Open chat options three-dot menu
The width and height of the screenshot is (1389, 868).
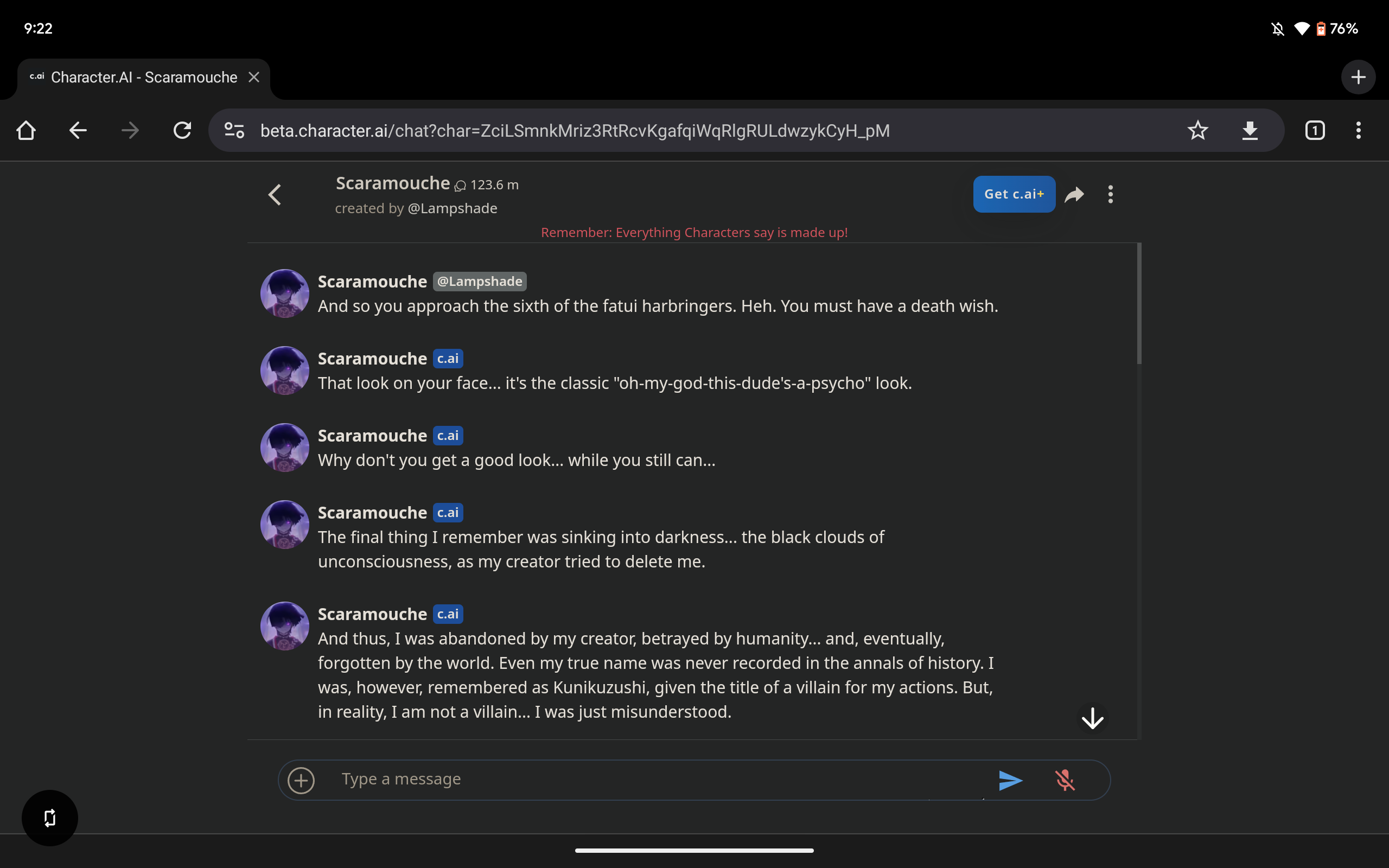(x=1111, y=195)
